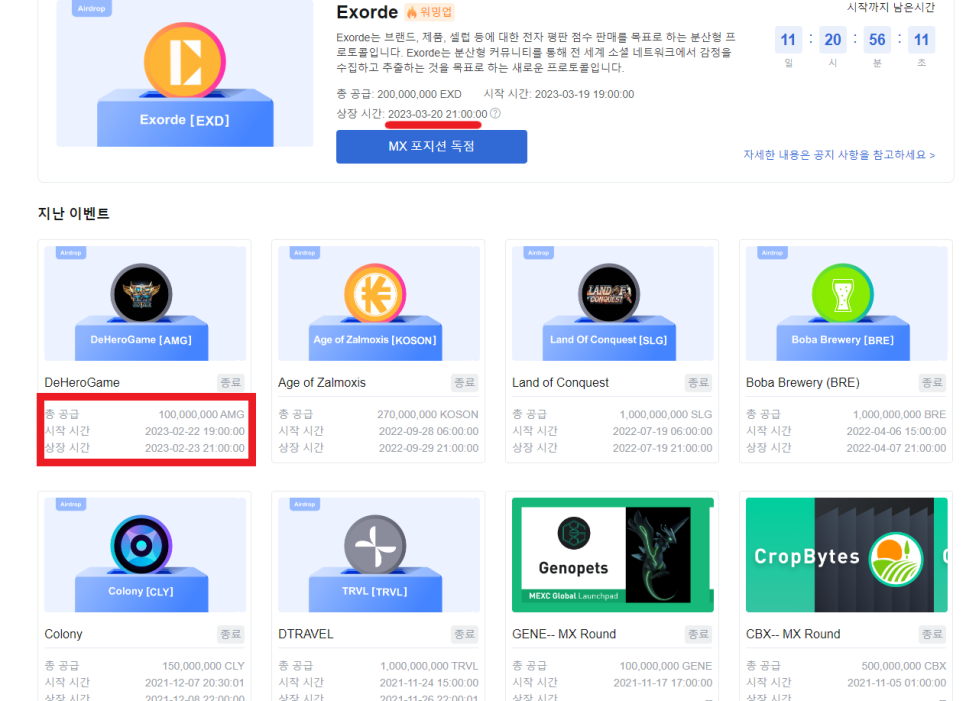
Task: Open the Boba Brewery [BRE] card label
Action: coord(842,340)
